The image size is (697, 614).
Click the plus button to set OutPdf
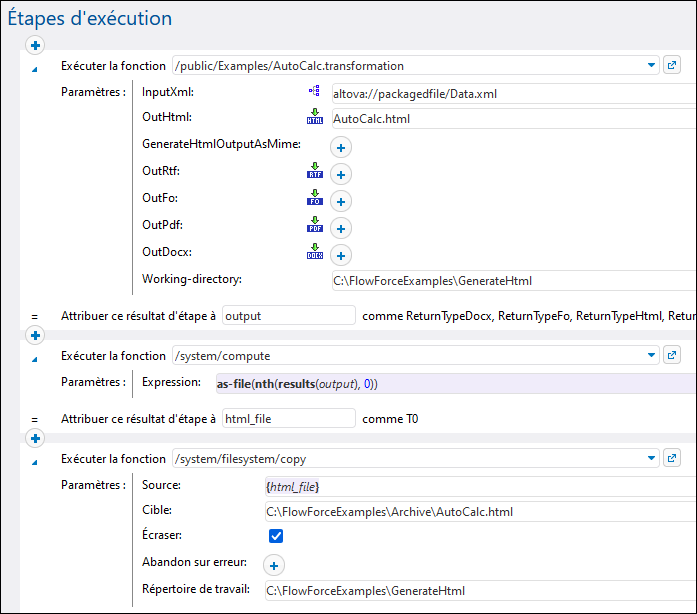[340, 228]
